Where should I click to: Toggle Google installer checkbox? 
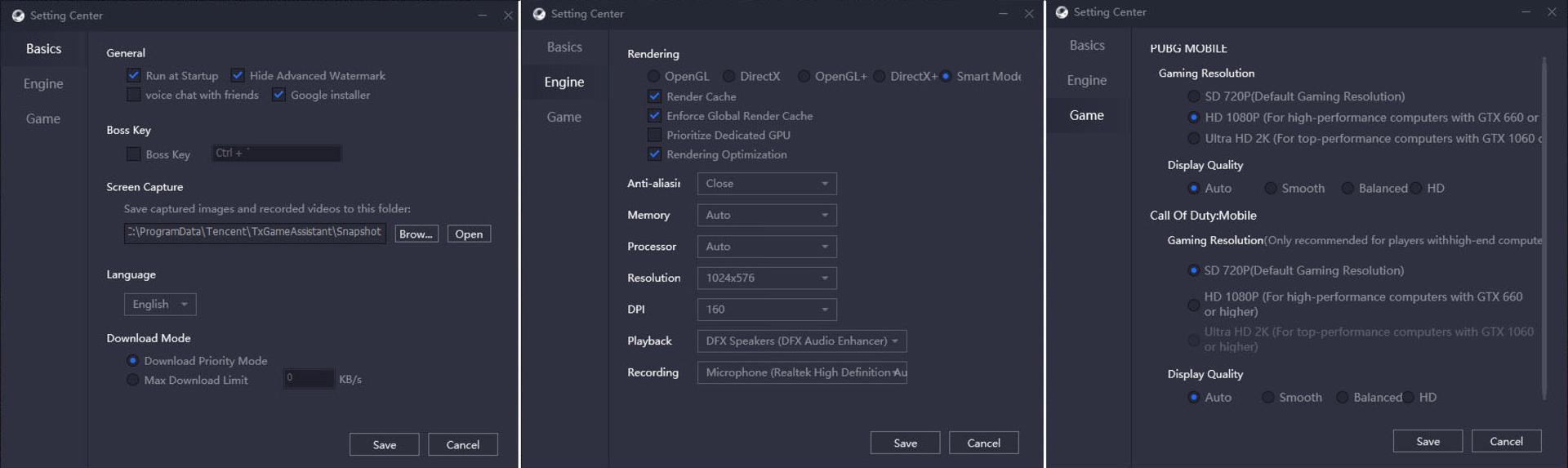click(278, 95)
